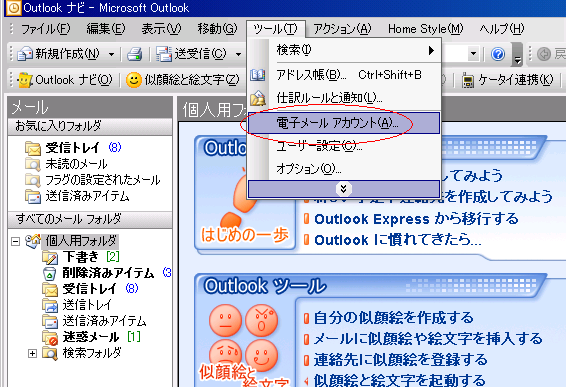The width and height of the screenshot is (566, 388).
Task: Click the 送受信 send/receive icon
Action: 164,54
